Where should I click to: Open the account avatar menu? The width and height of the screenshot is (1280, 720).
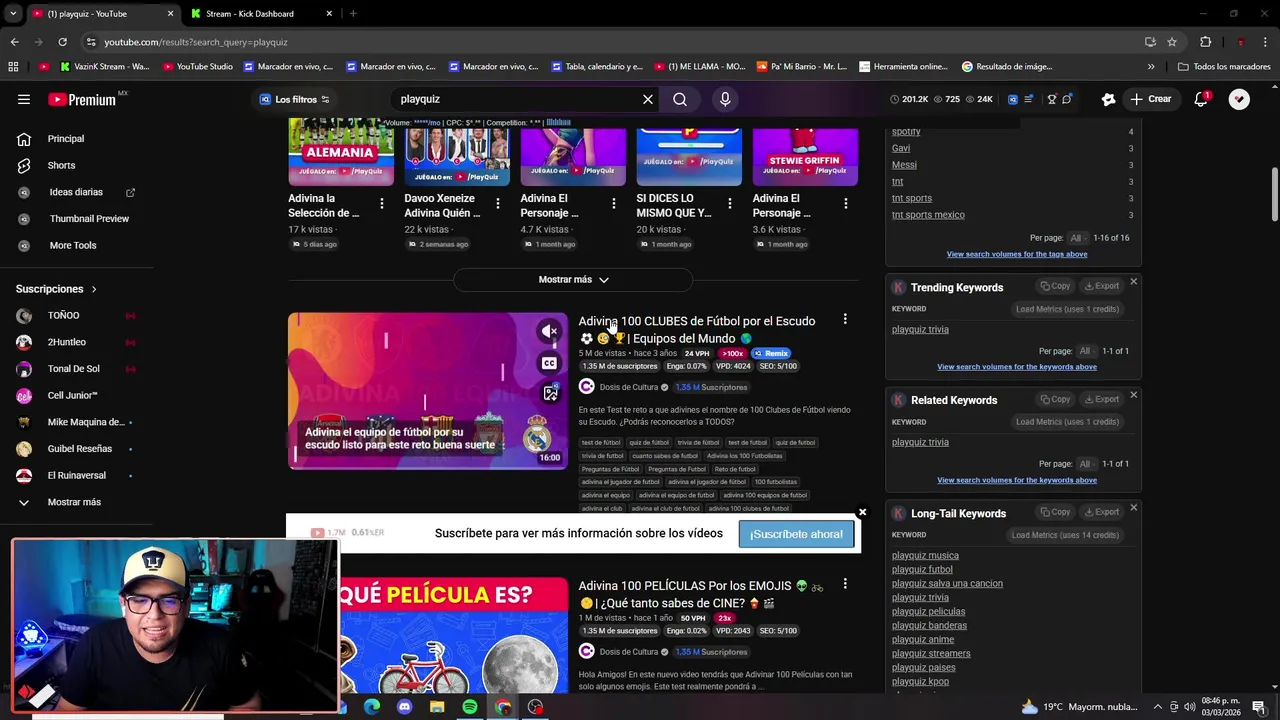1239,99
